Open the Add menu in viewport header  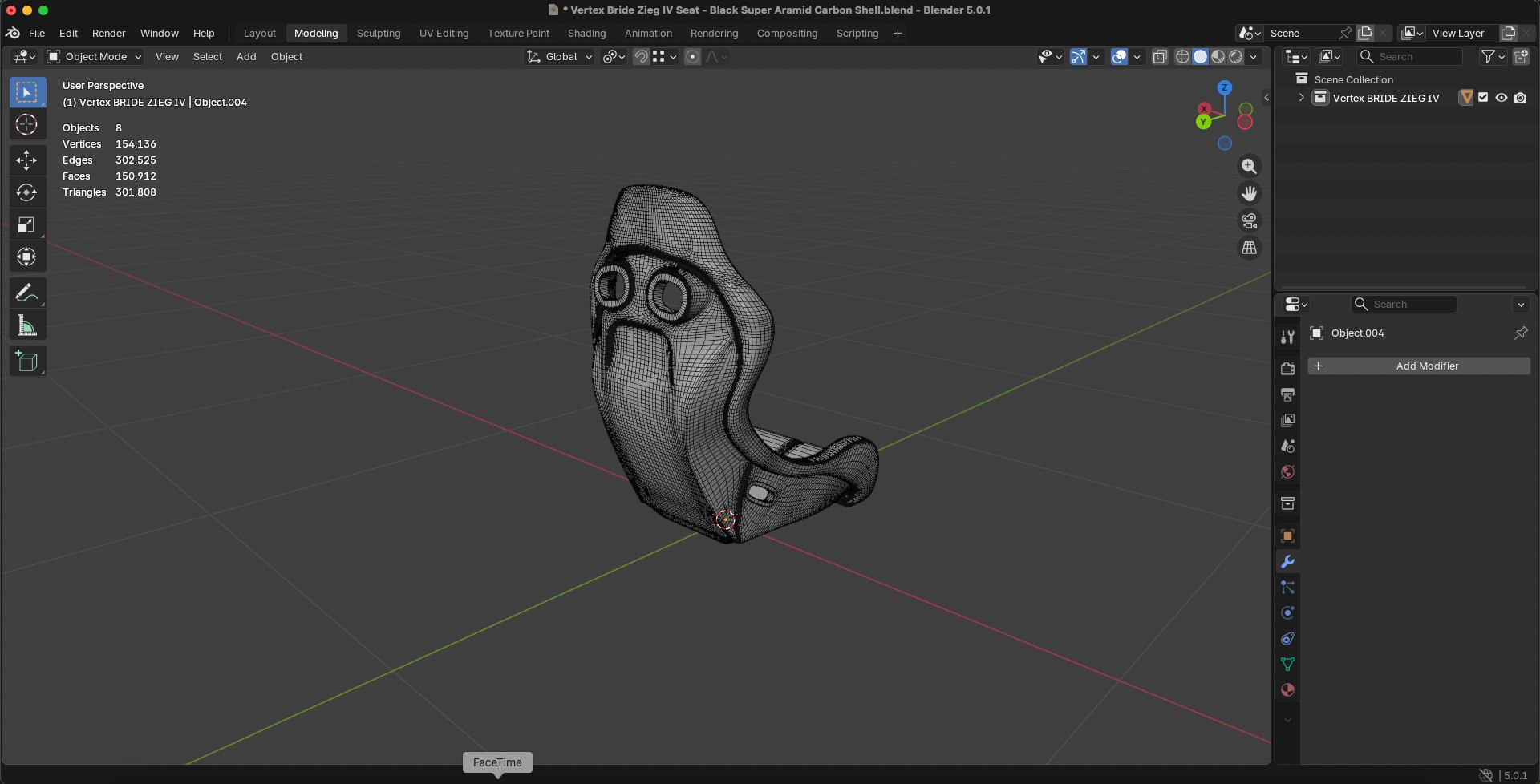(246, 57)
